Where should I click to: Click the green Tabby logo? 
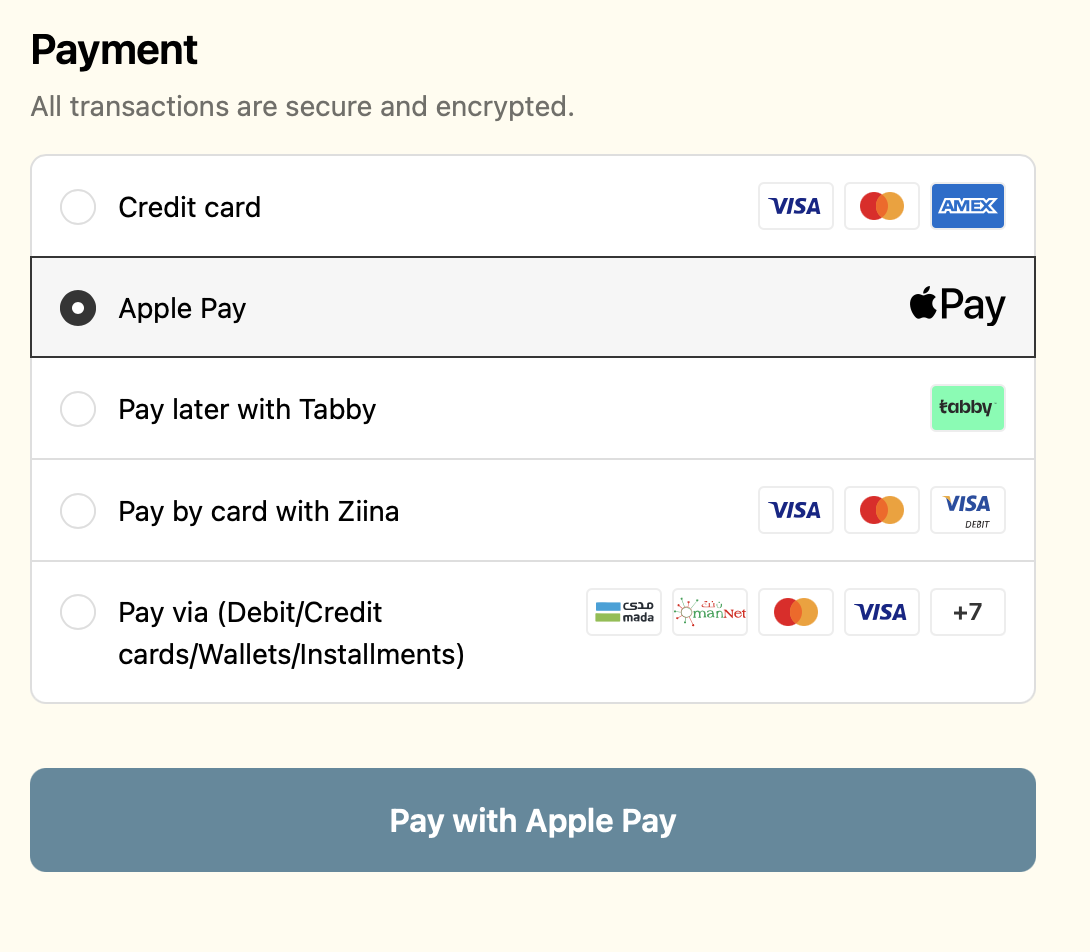[x=967, y=408]
